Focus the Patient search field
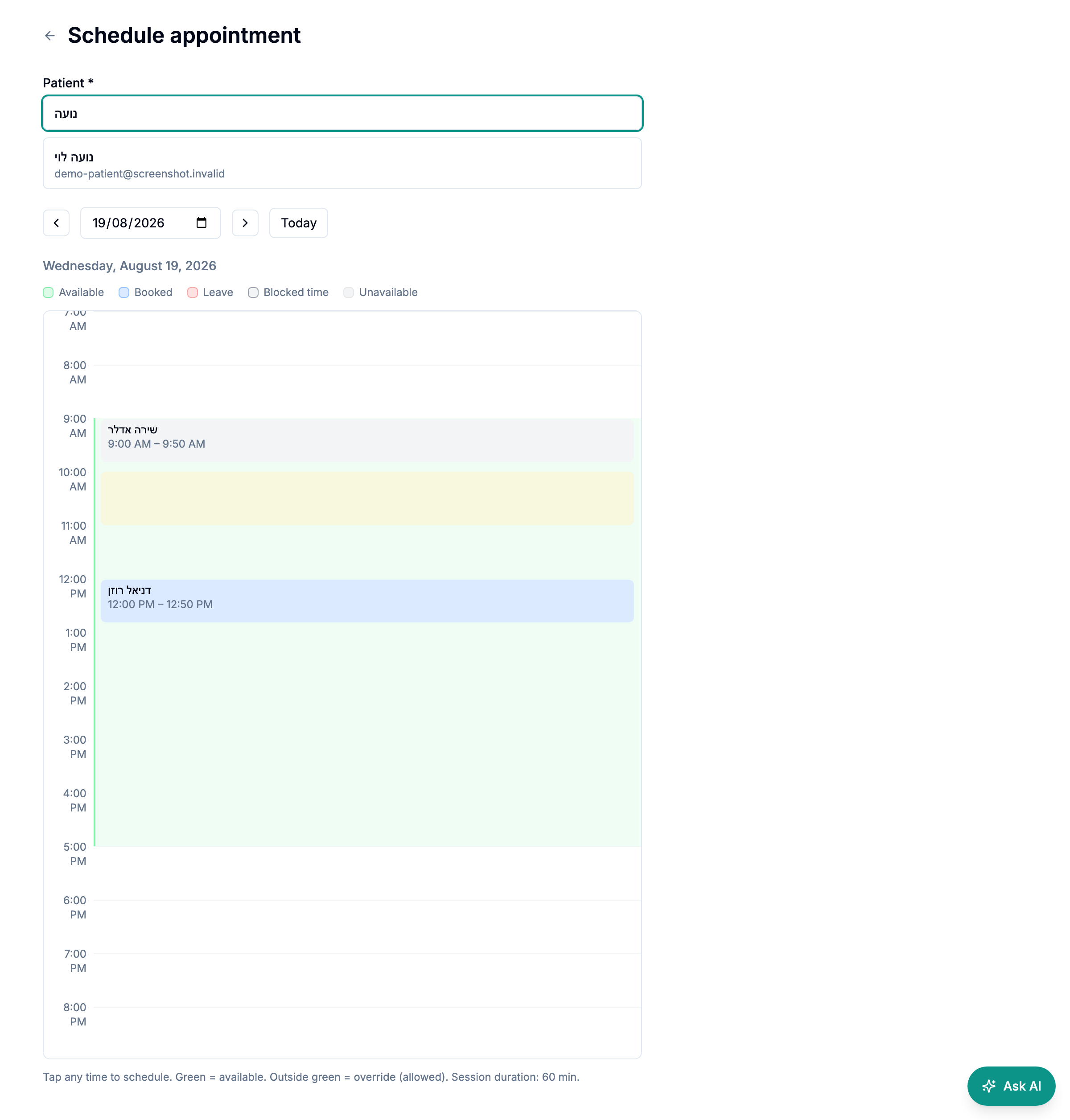Image resolution: width=1070 pixels, height=1120 pixels. 342,114
